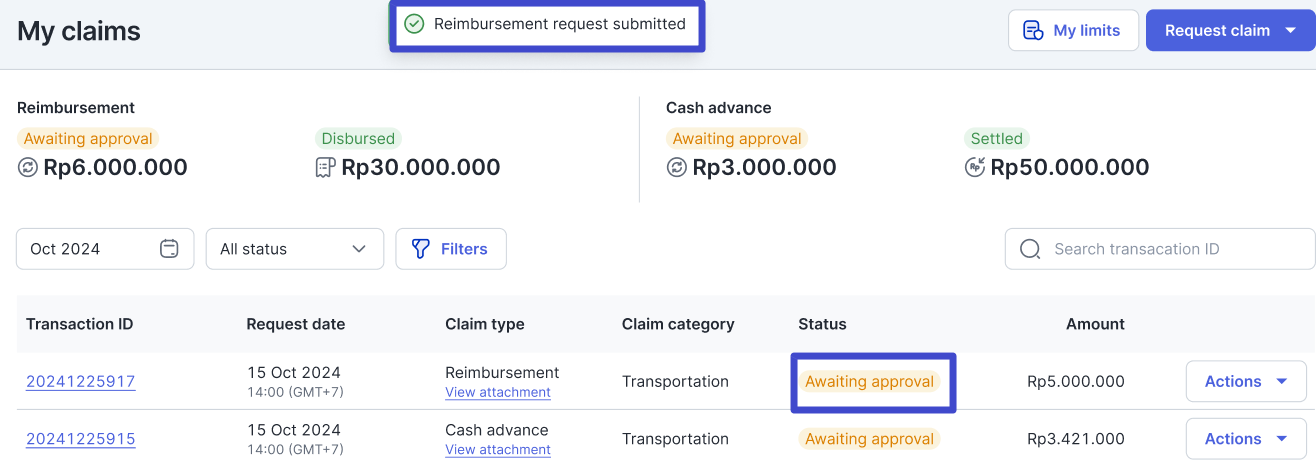View attachment for the Cash advance claim
This screenshot has width=1316, height=466.
tap(498, 450)
